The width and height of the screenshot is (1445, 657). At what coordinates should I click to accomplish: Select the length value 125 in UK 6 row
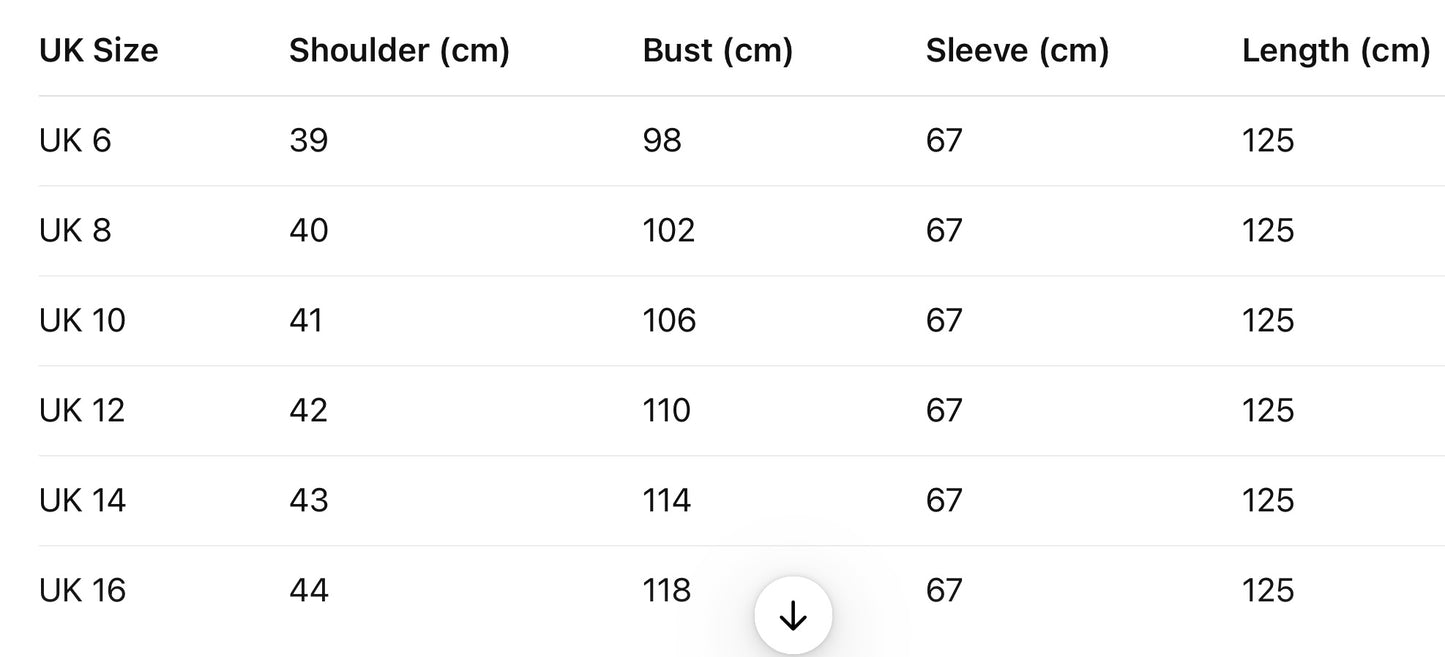coord(1267,141)
